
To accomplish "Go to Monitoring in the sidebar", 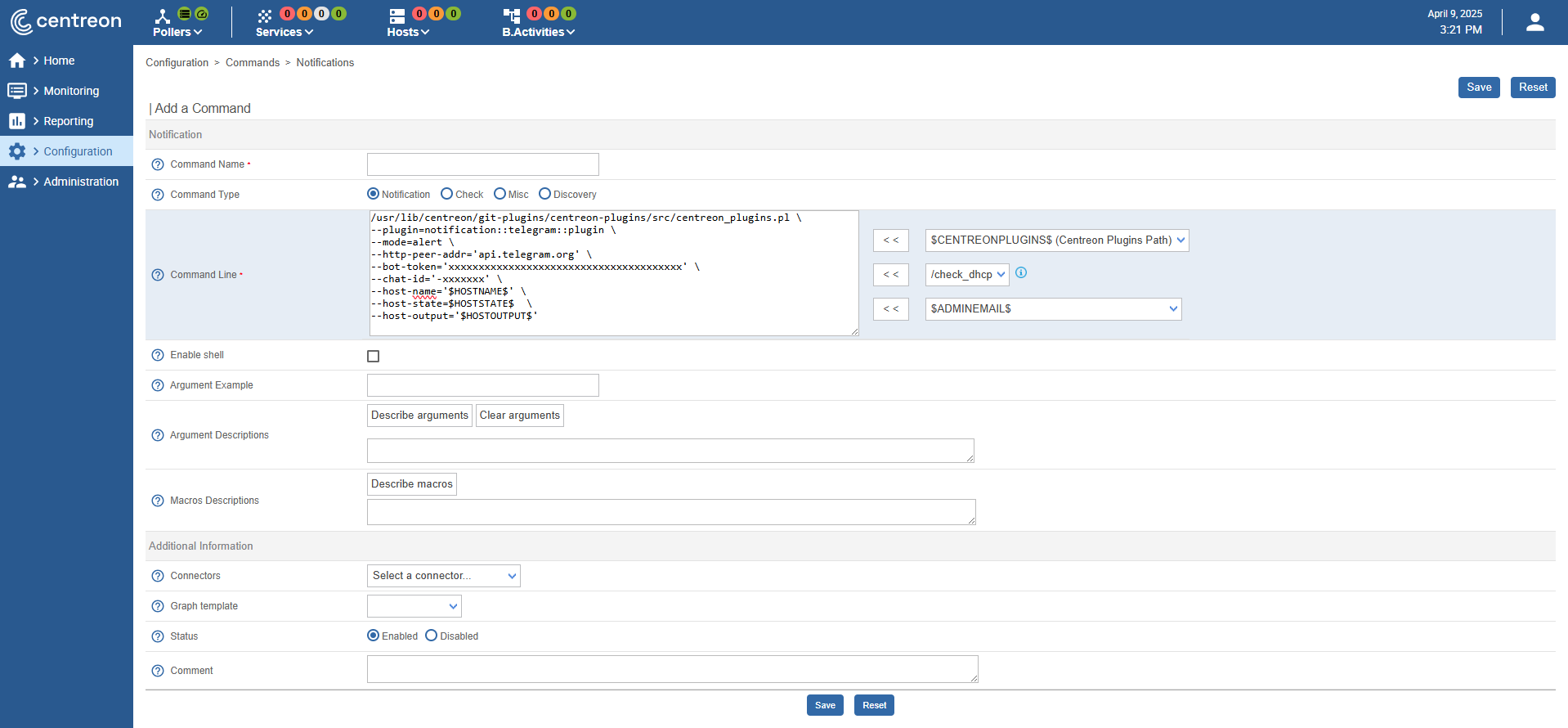I will coord(71,91).
